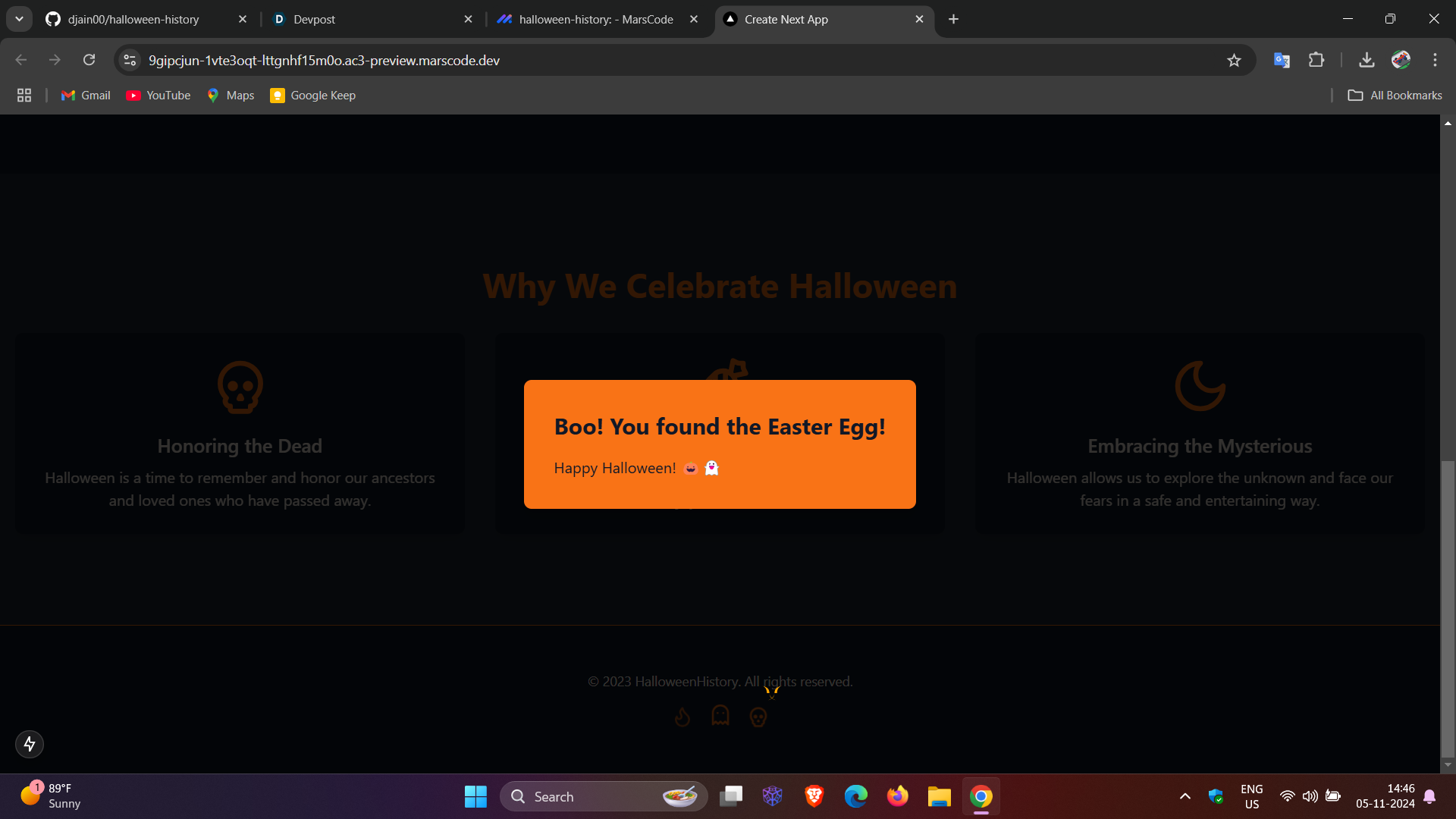The image size is (1456, 819).
Task: Click the skull icon above Honoring the Dead
Action: pyautogui.click(x=240, y=387)
